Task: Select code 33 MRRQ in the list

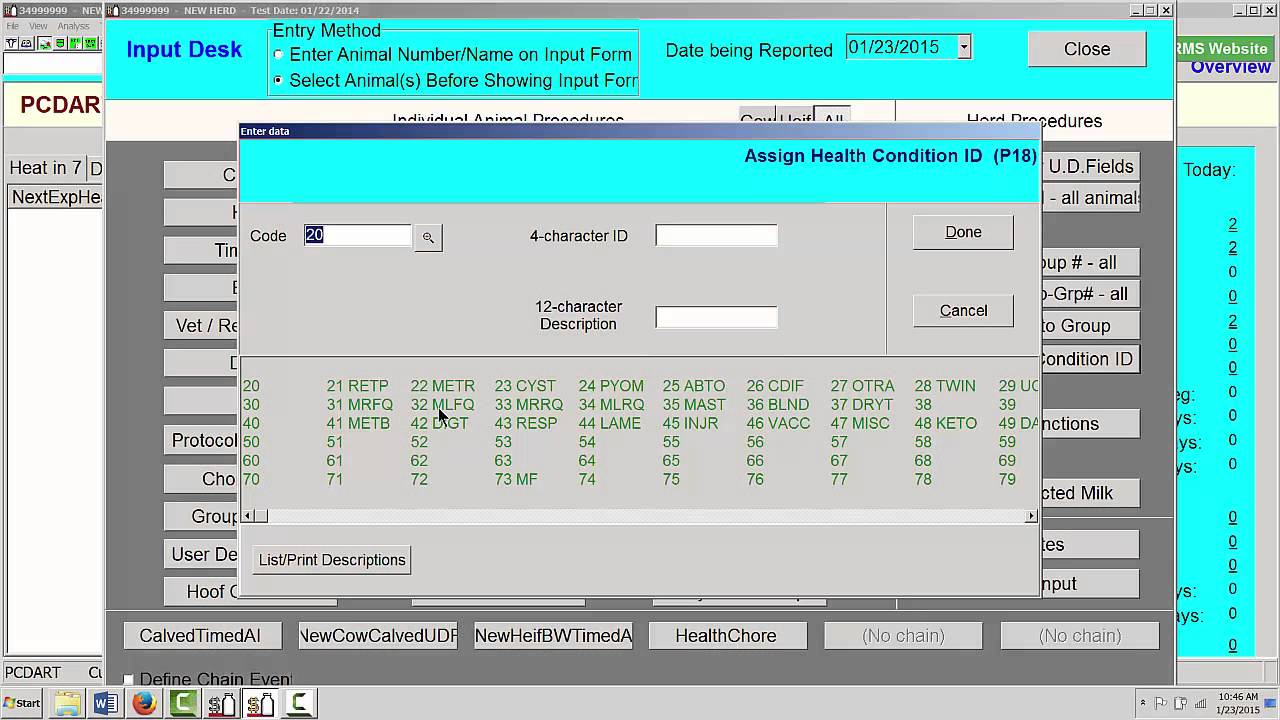Action: click(529, 405)
